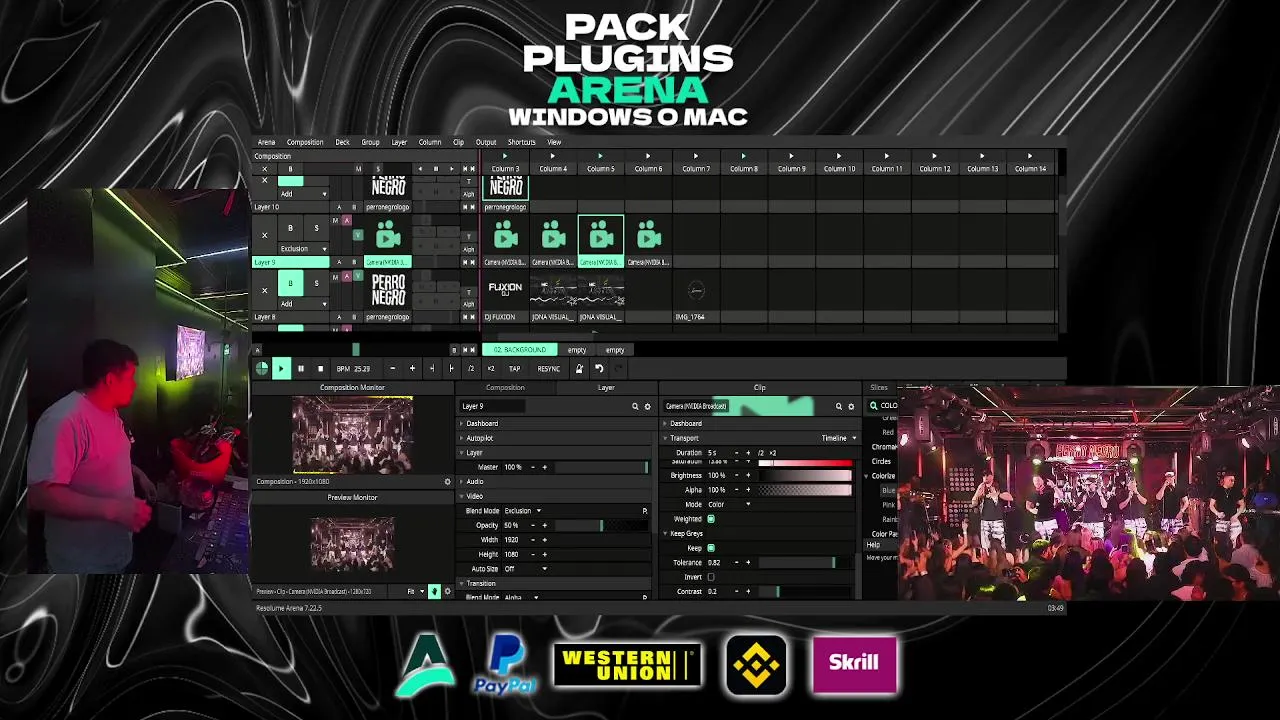
Task: Open the Arena menu
Action: [266, 142]
